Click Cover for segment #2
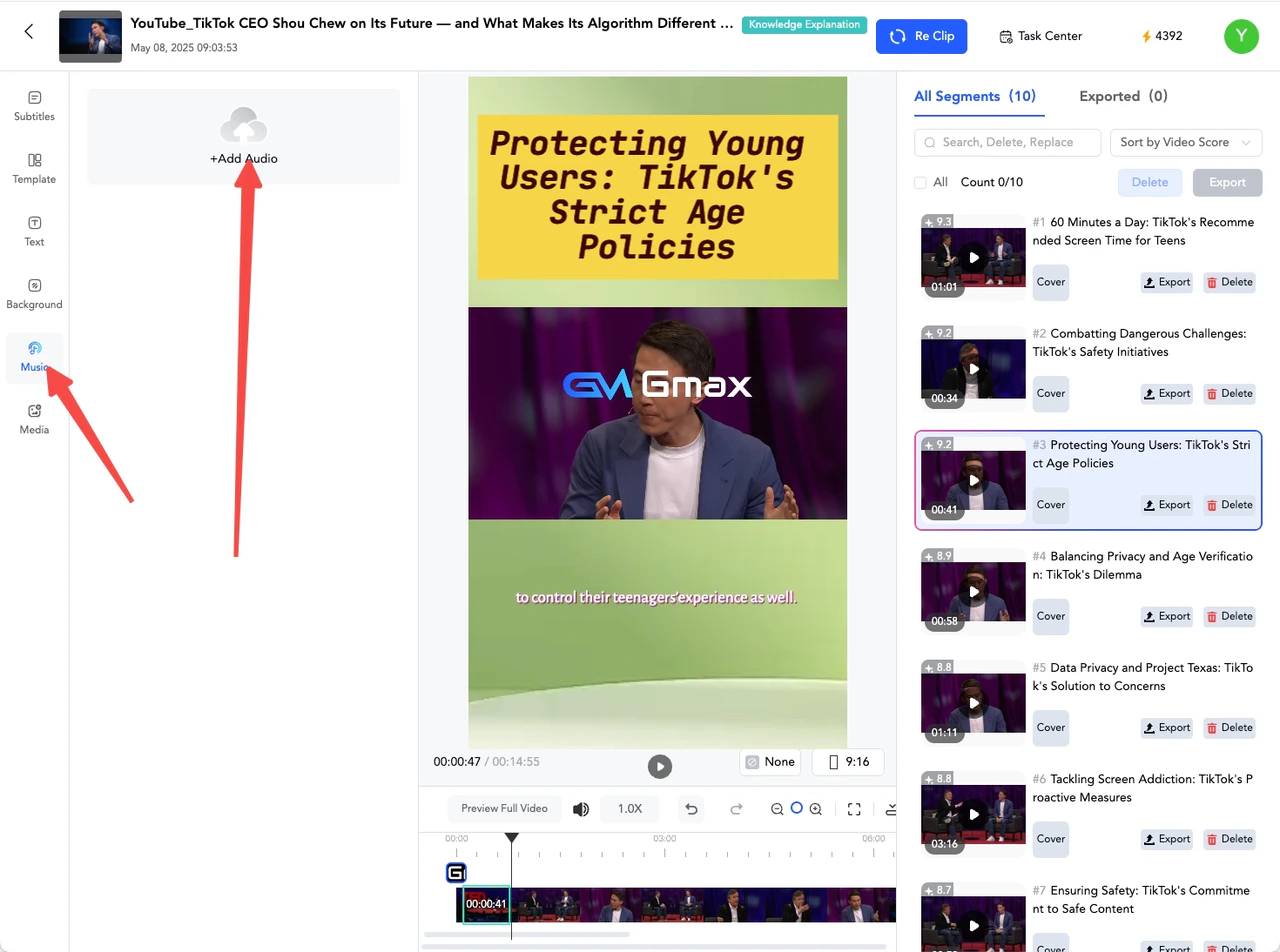1280x952 pixels. (x=1050, y=393)
